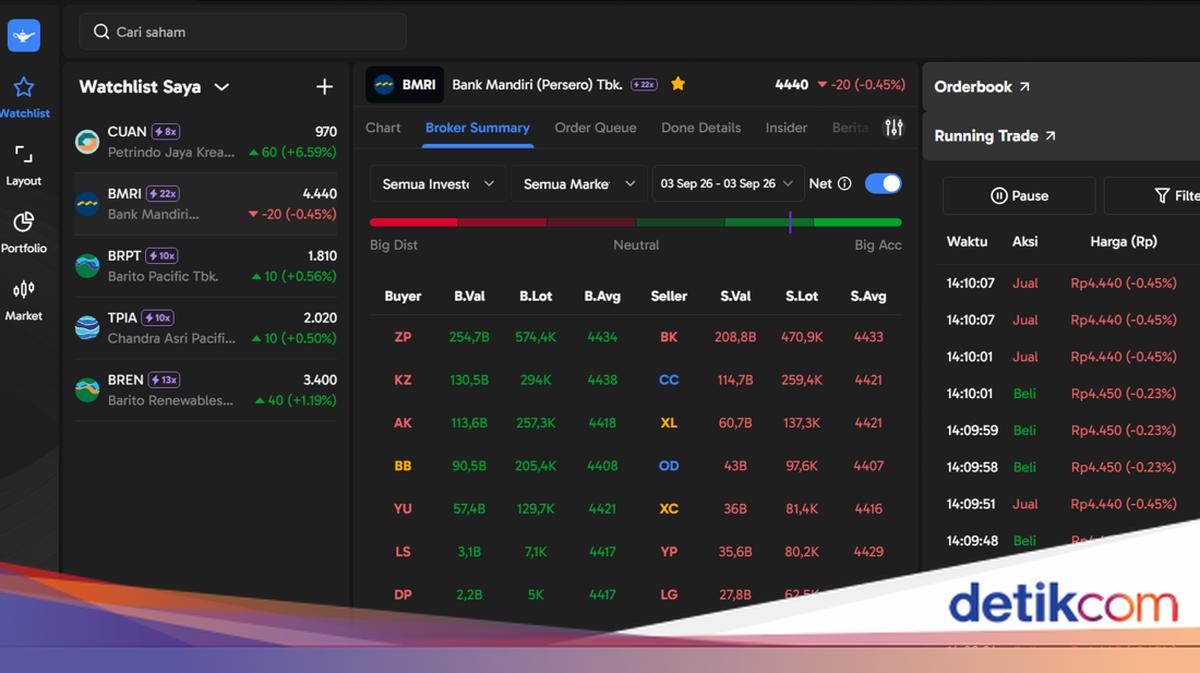Click the BMRI ticker selector in header
Screen dimensions: 1200x673
tap(405, 85)
